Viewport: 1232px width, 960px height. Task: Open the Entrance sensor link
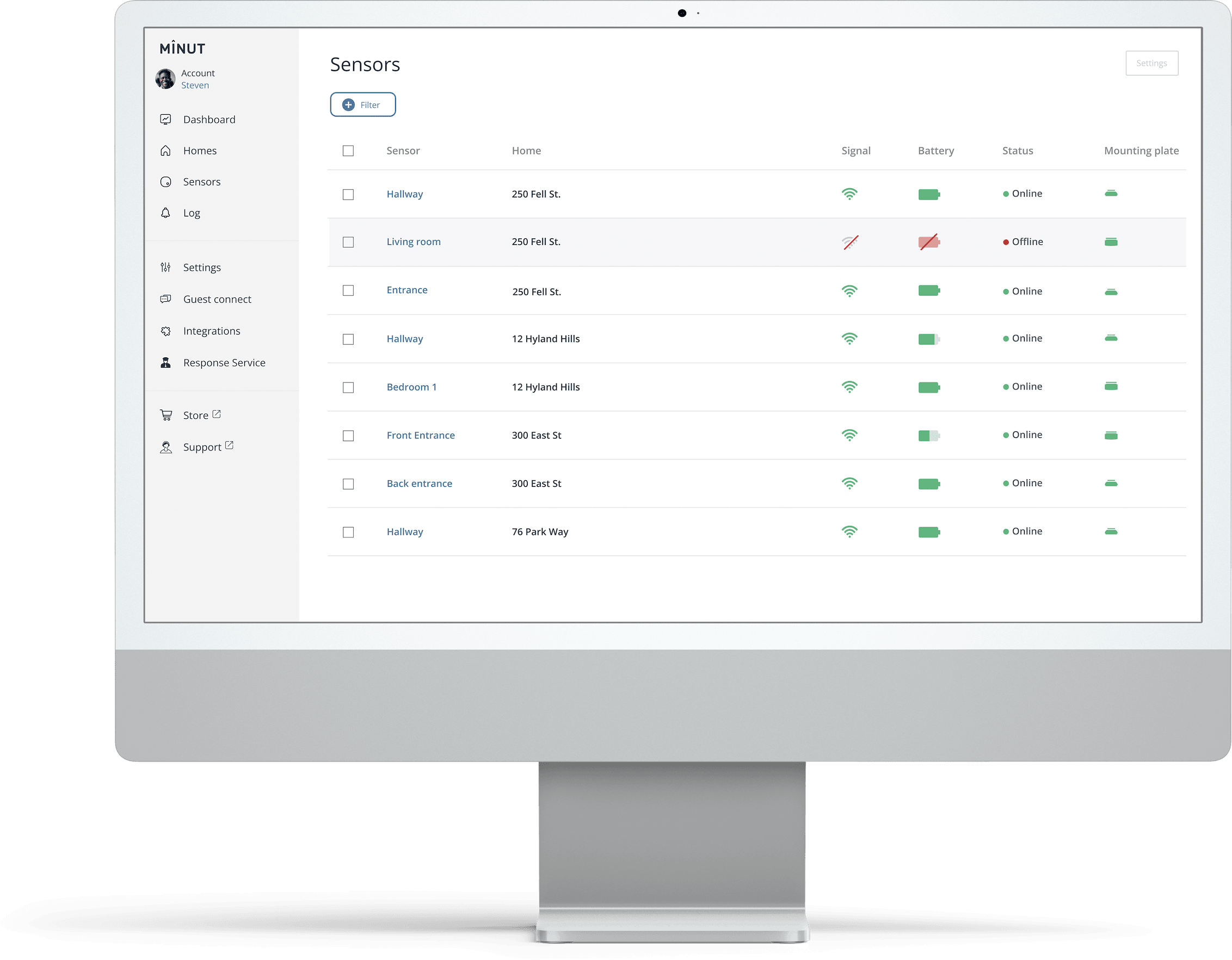point(406,290)
